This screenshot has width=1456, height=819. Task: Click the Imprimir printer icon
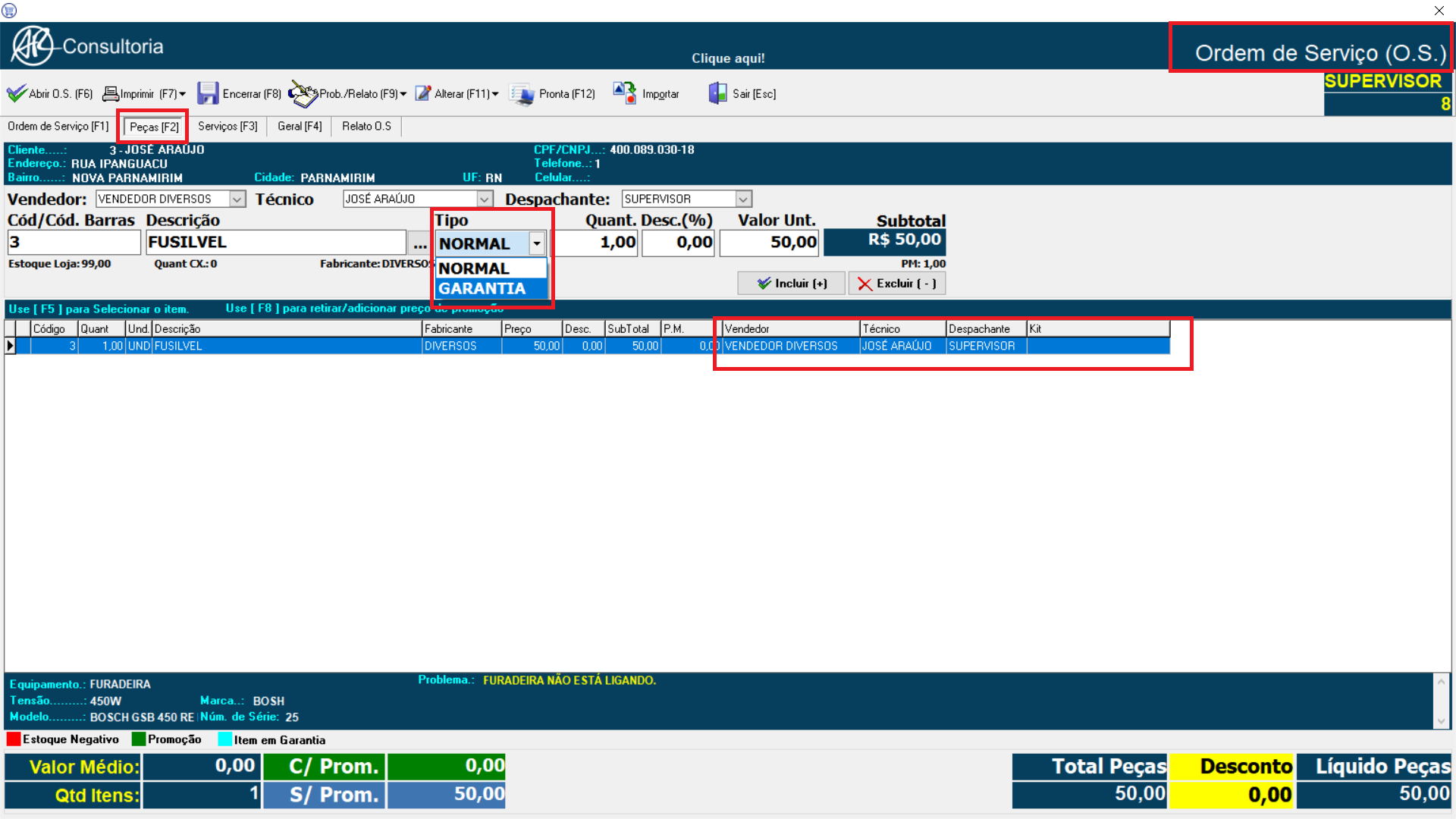[x=111, y=93]
